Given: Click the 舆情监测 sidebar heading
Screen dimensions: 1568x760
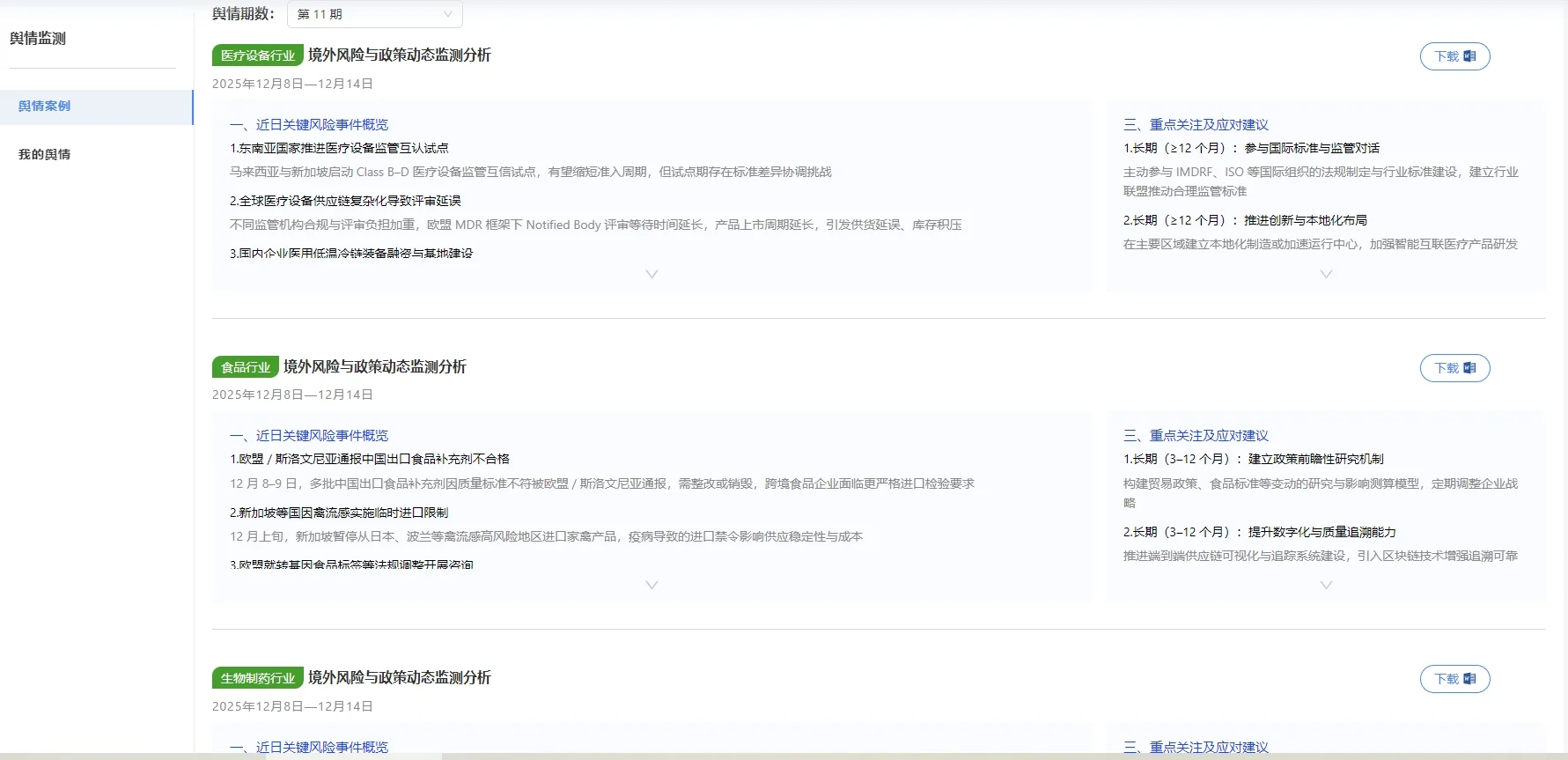Looking at the screenshot, I should pyautogui.click(x=38, y=39).
